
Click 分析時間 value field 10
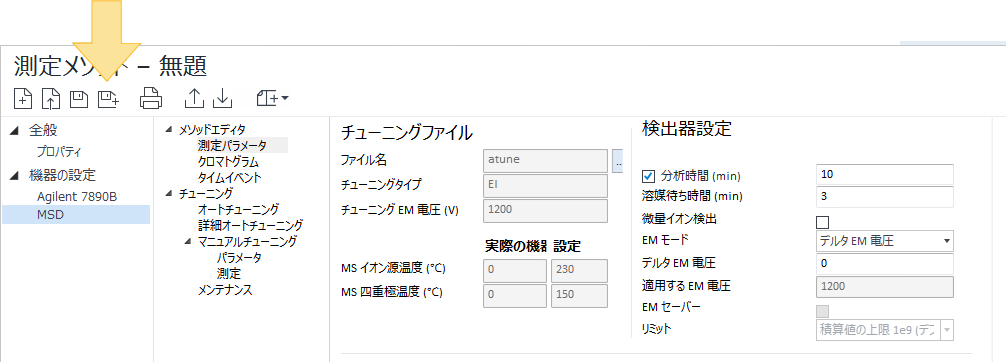pos(885,175)
